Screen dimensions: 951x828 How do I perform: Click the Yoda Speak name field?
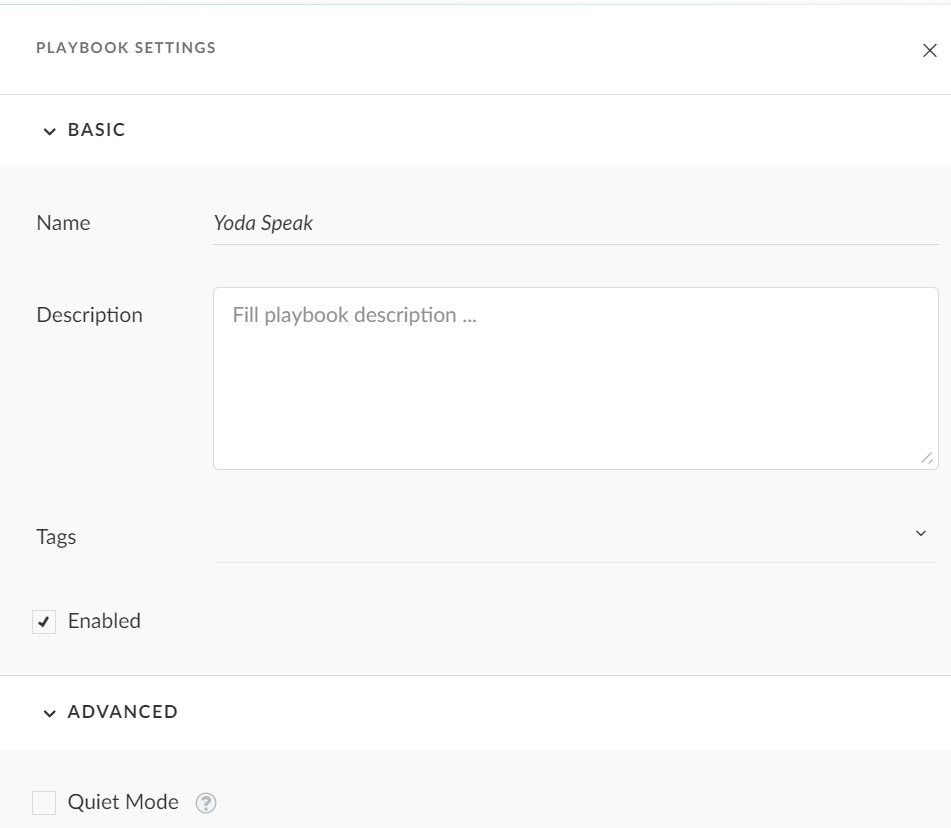(575, 223)
